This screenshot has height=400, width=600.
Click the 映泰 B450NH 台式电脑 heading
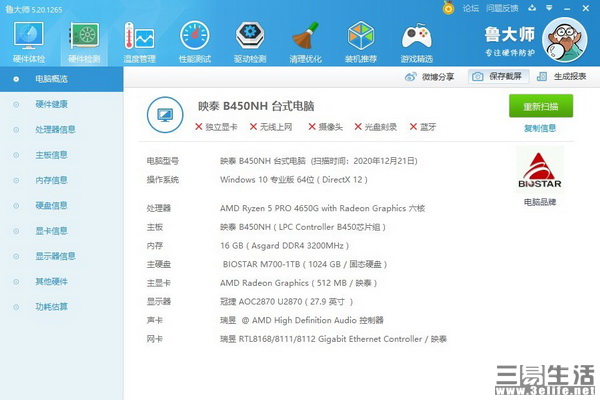[x=256, y=106]
